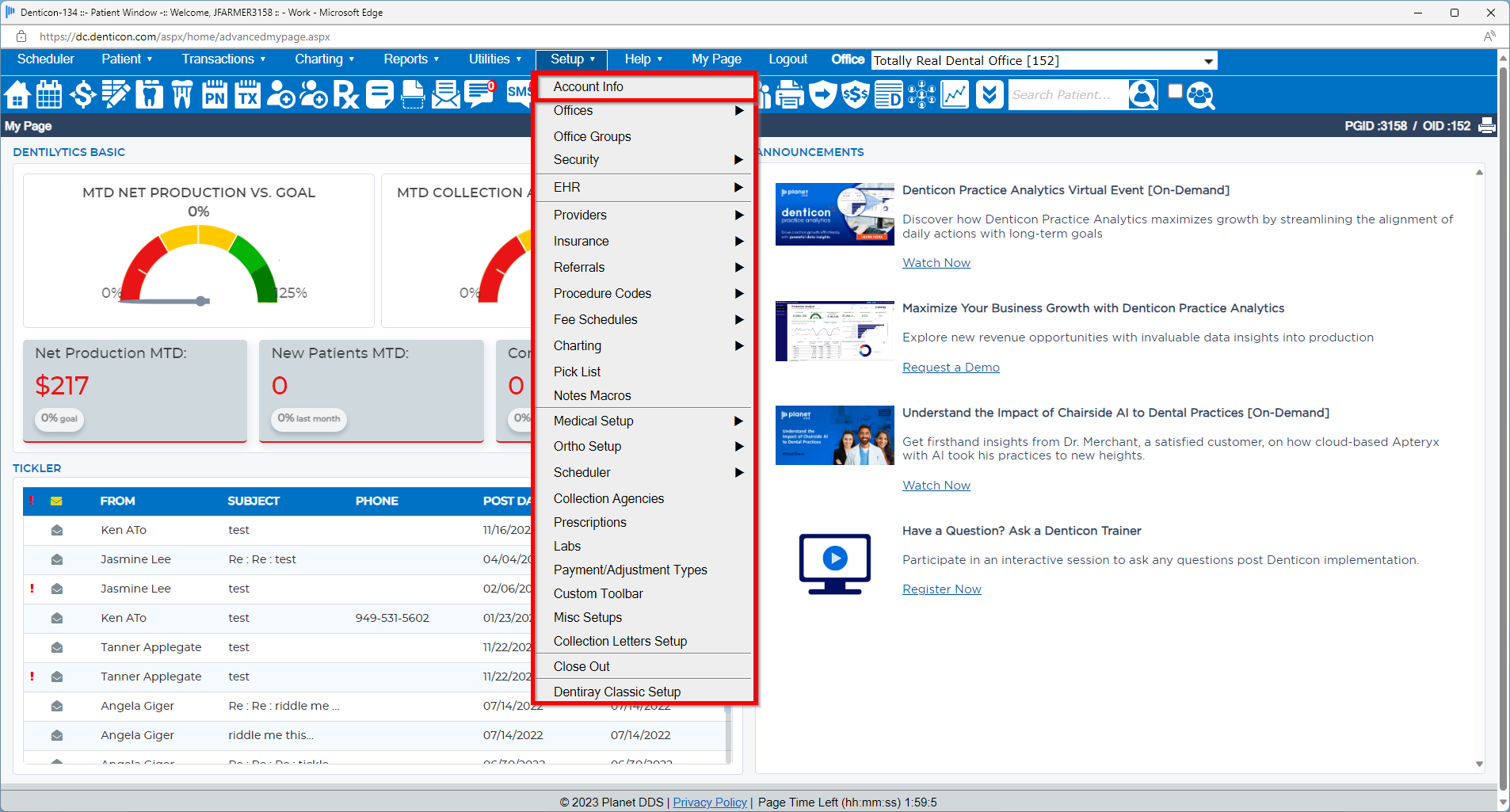Expand the Patient menu dropdown

click(x=127, y=59)
